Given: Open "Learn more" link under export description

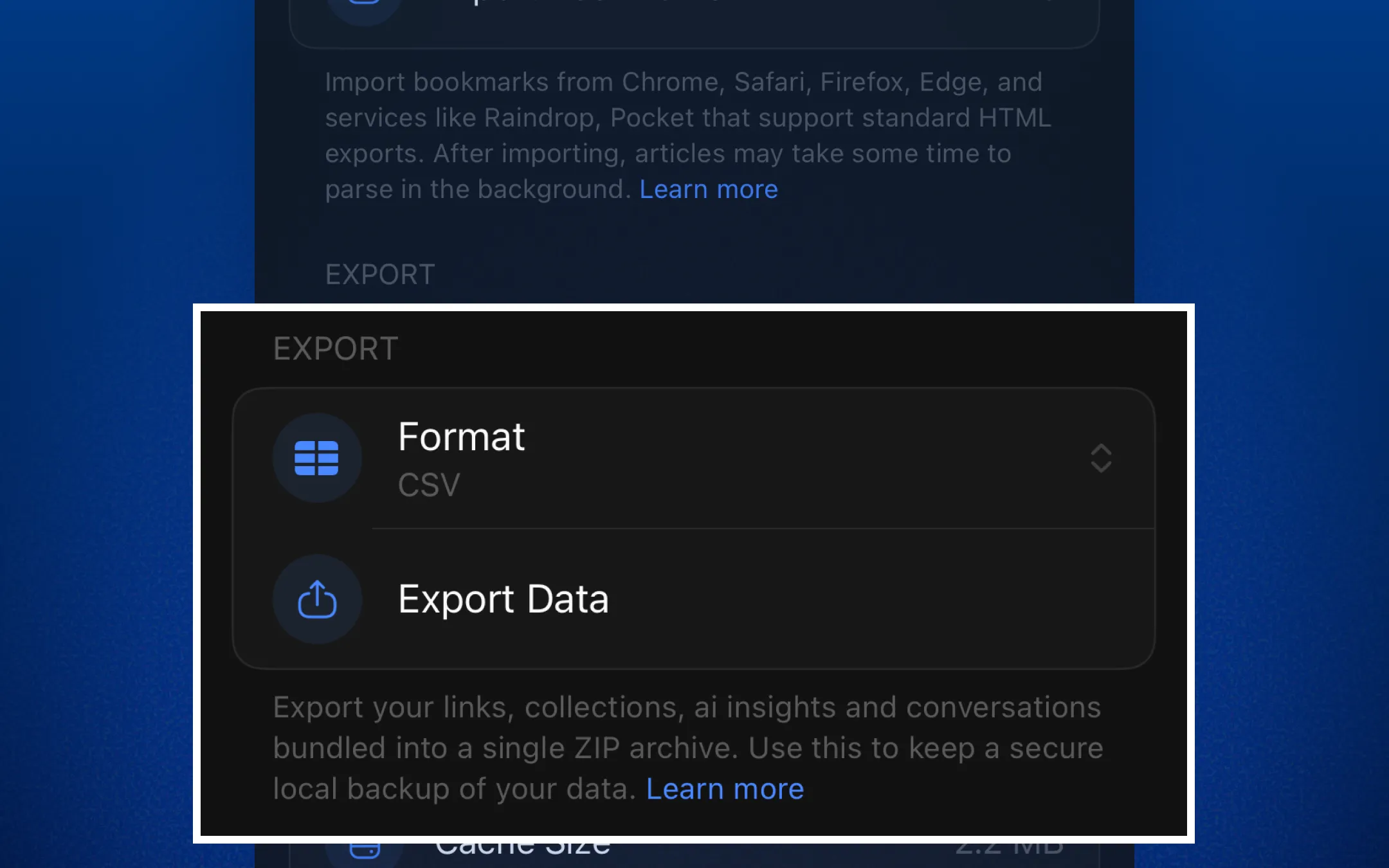Looking at the screenshot, I should coord(725,789).
